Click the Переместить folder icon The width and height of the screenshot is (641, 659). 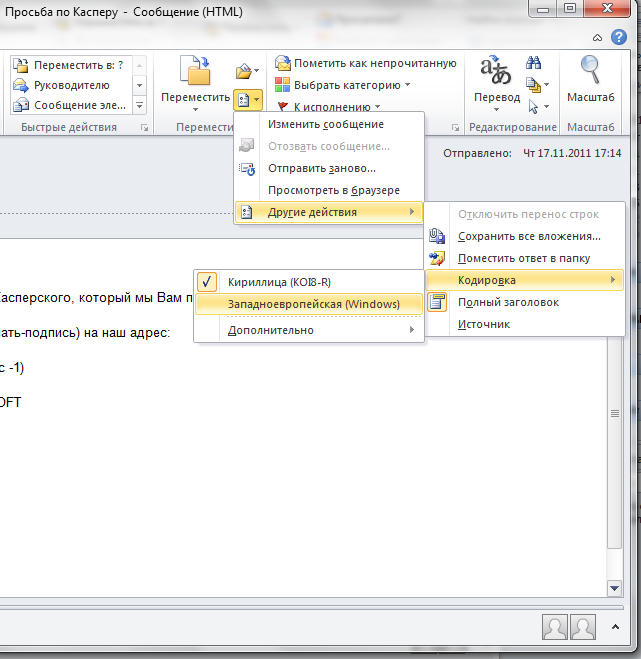(201, 71)
